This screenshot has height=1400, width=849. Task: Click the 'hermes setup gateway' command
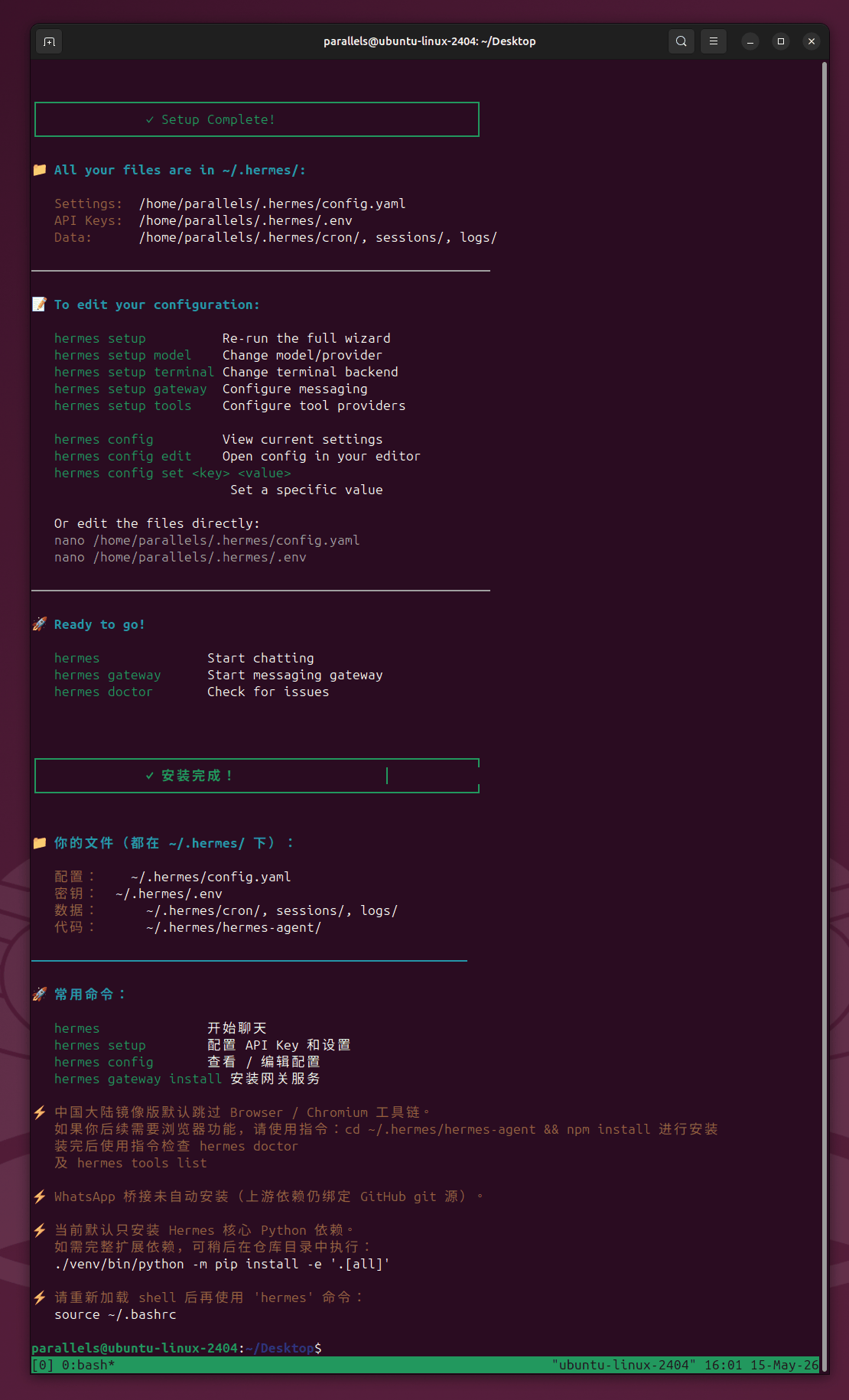[x=130, y=389]
